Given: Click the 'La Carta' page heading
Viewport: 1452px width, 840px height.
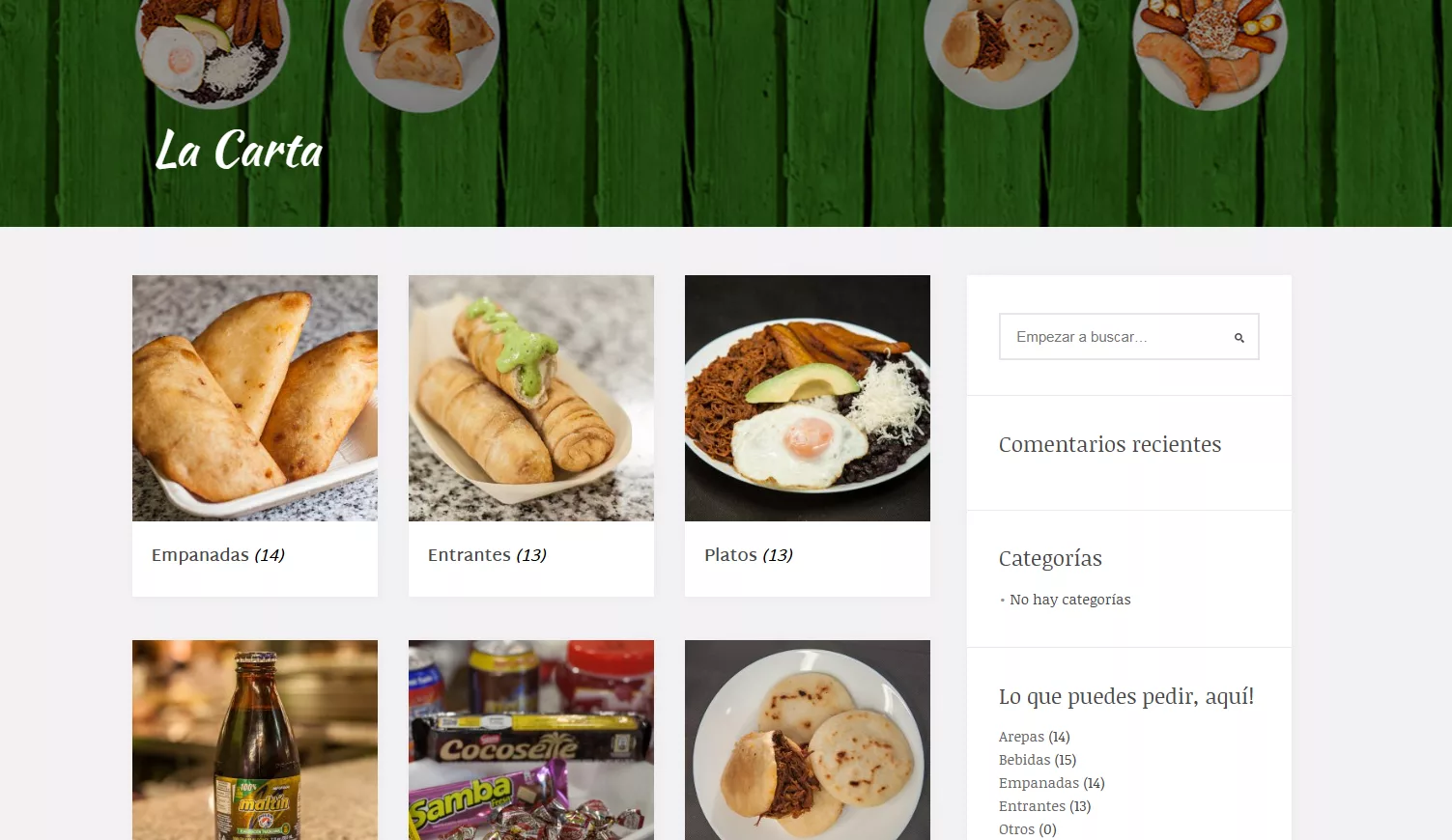Looking at the screenshot, I should [240, 151].
